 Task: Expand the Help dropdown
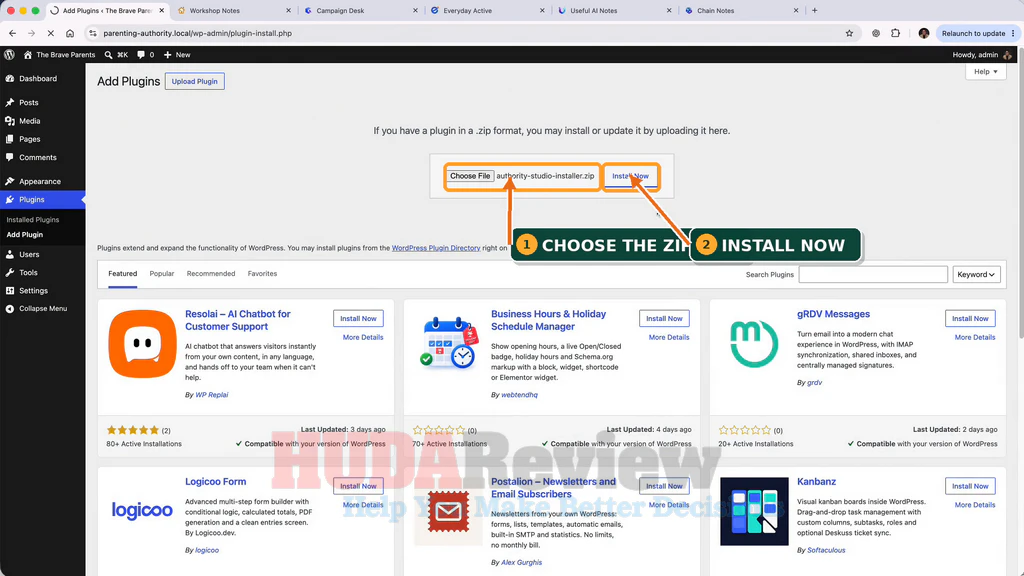point(985,72)
